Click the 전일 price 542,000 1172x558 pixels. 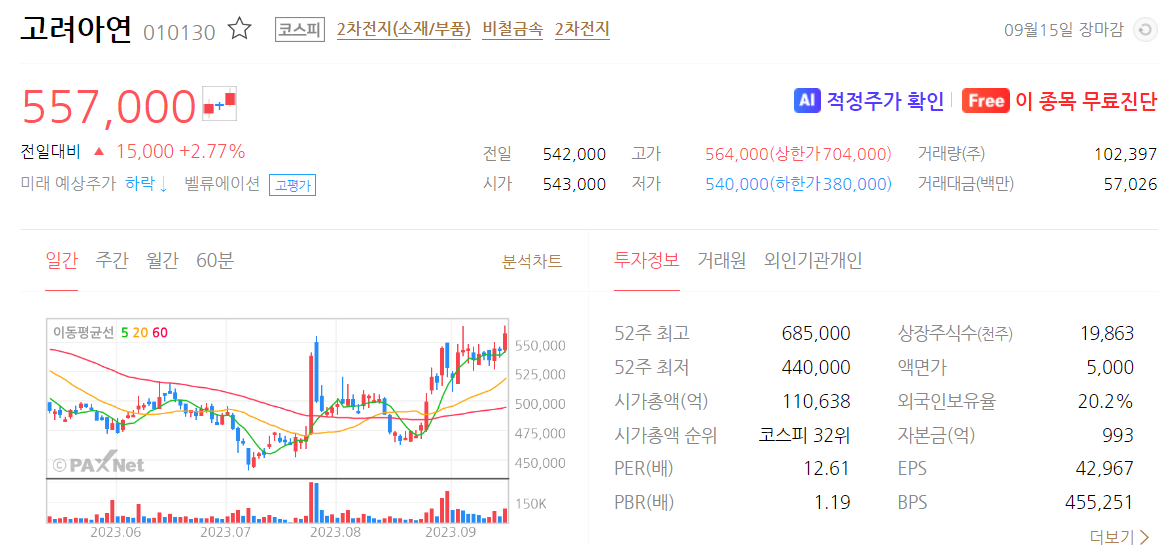pos(574,155)
